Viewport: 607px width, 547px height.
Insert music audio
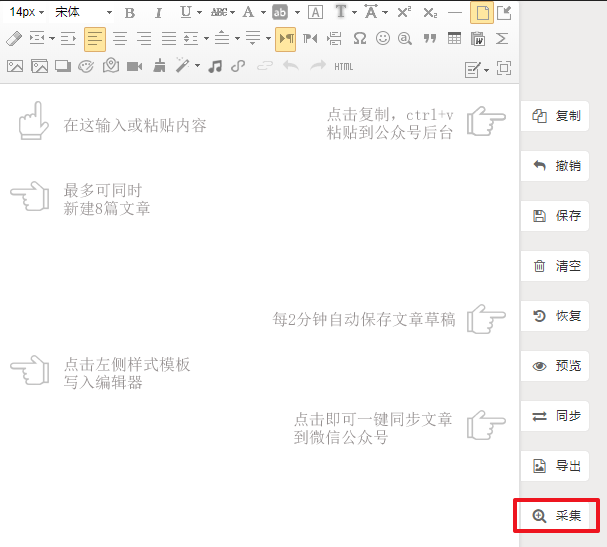[215, 66]
